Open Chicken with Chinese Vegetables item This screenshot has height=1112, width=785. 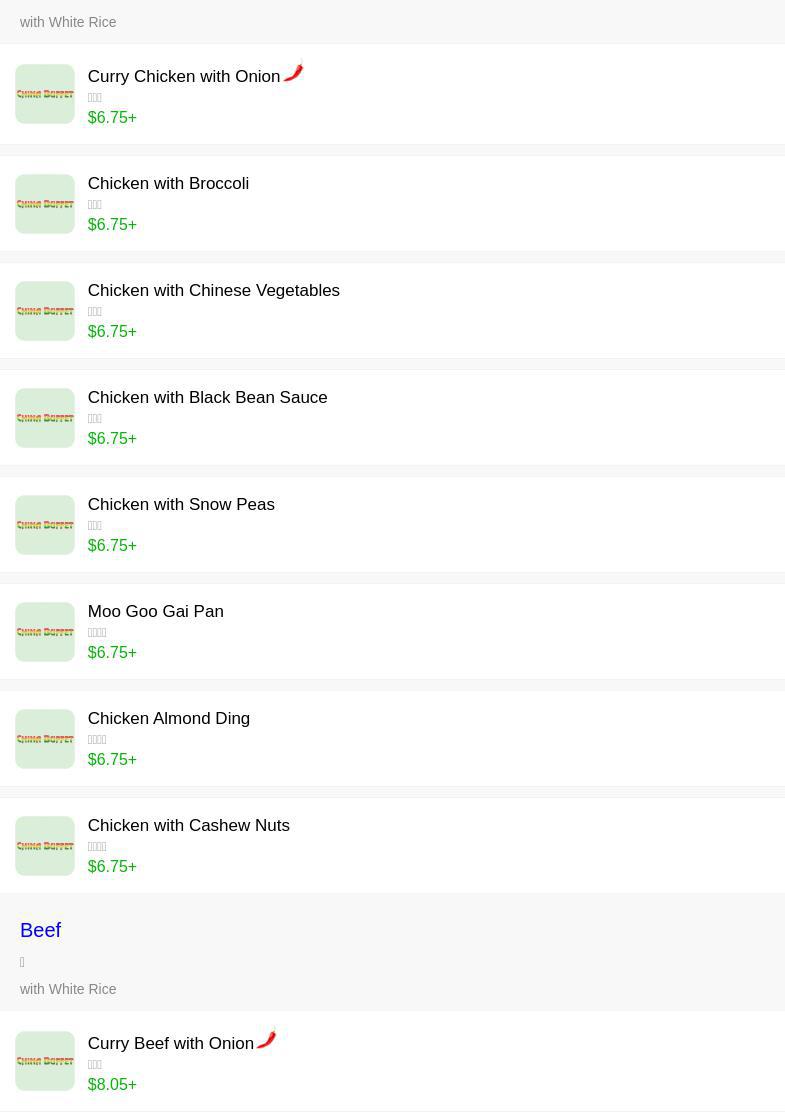tap(213, 291)
